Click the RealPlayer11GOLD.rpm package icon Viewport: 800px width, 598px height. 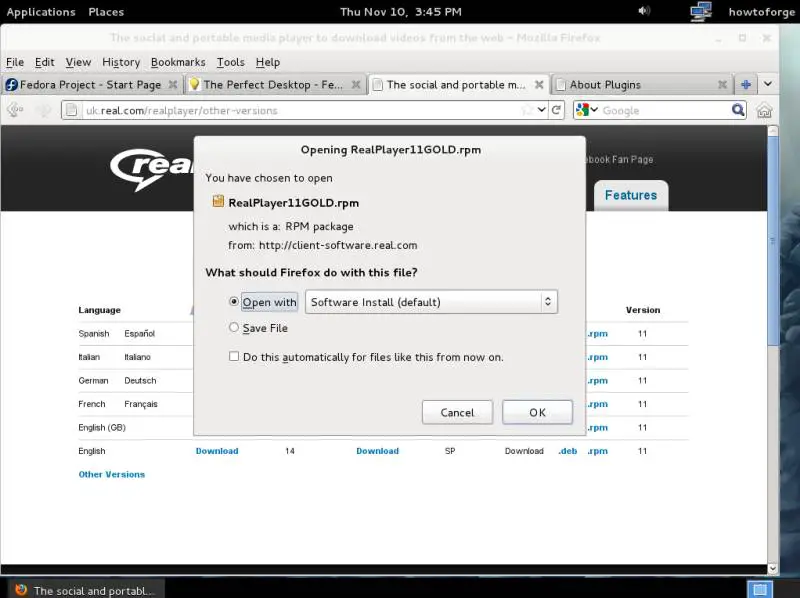(x=218, y=201)
